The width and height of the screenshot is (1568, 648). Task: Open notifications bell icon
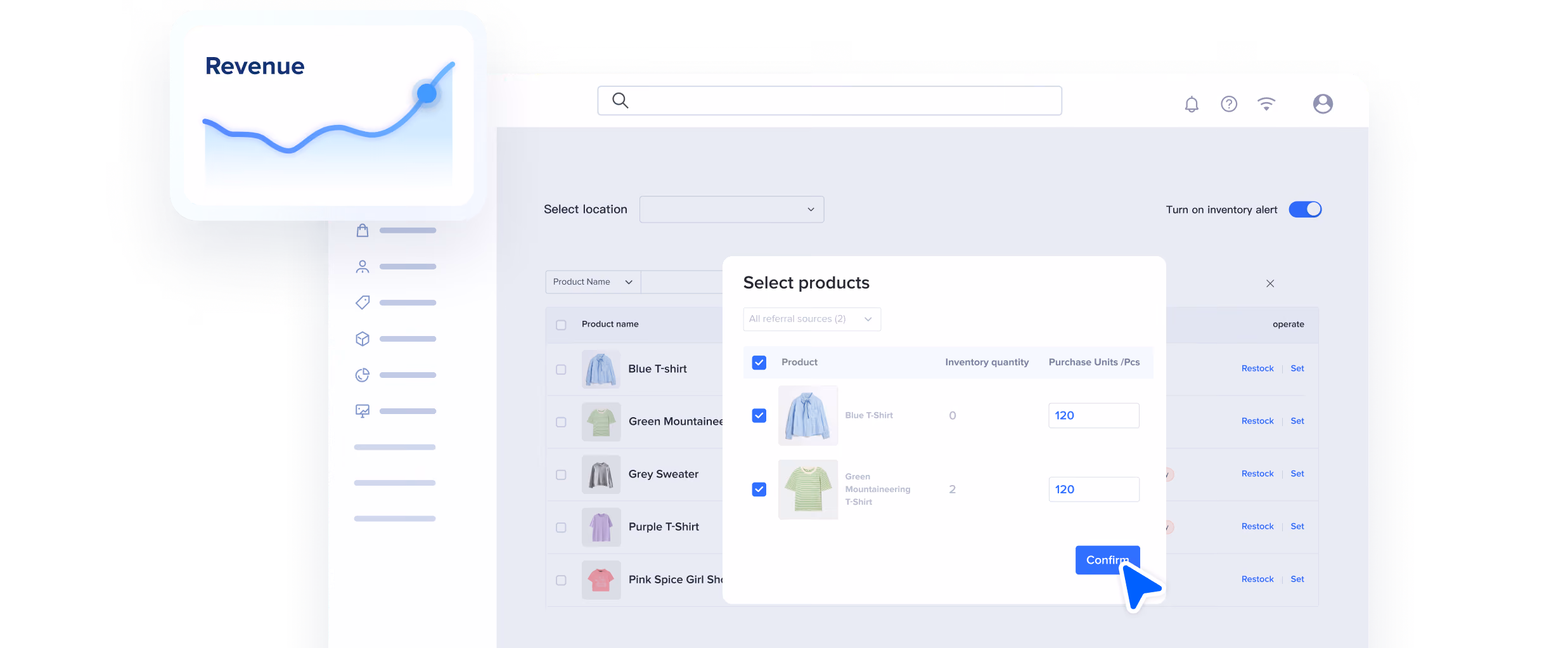[x=1192, y=104]
